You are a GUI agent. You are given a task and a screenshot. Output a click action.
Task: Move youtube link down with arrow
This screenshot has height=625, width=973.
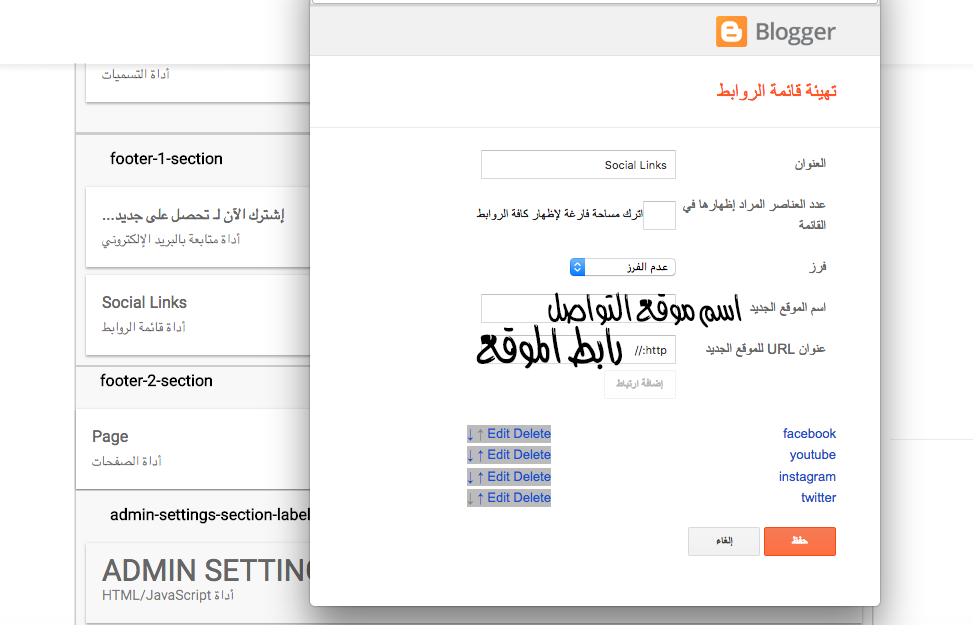470,455
